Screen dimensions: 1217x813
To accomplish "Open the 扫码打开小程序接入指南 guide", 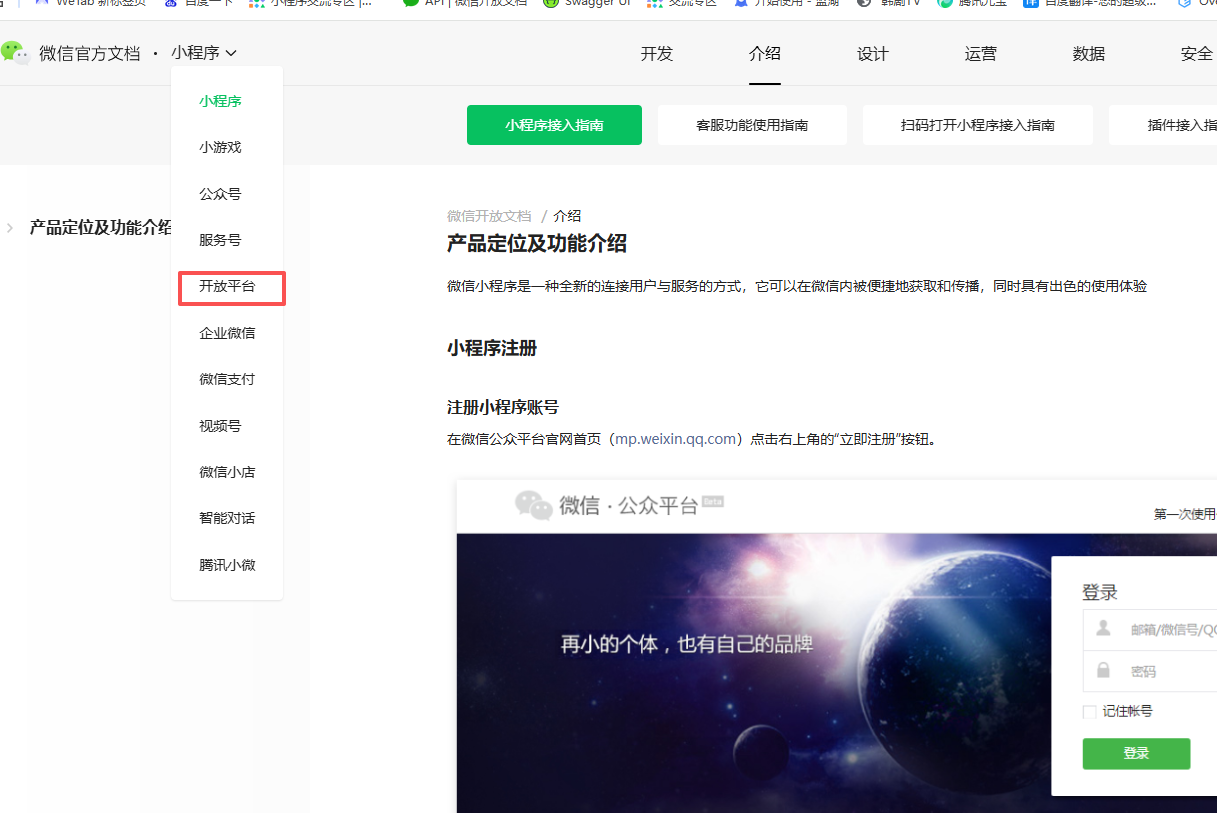I will pyautogui.click(x=978, y=125).
